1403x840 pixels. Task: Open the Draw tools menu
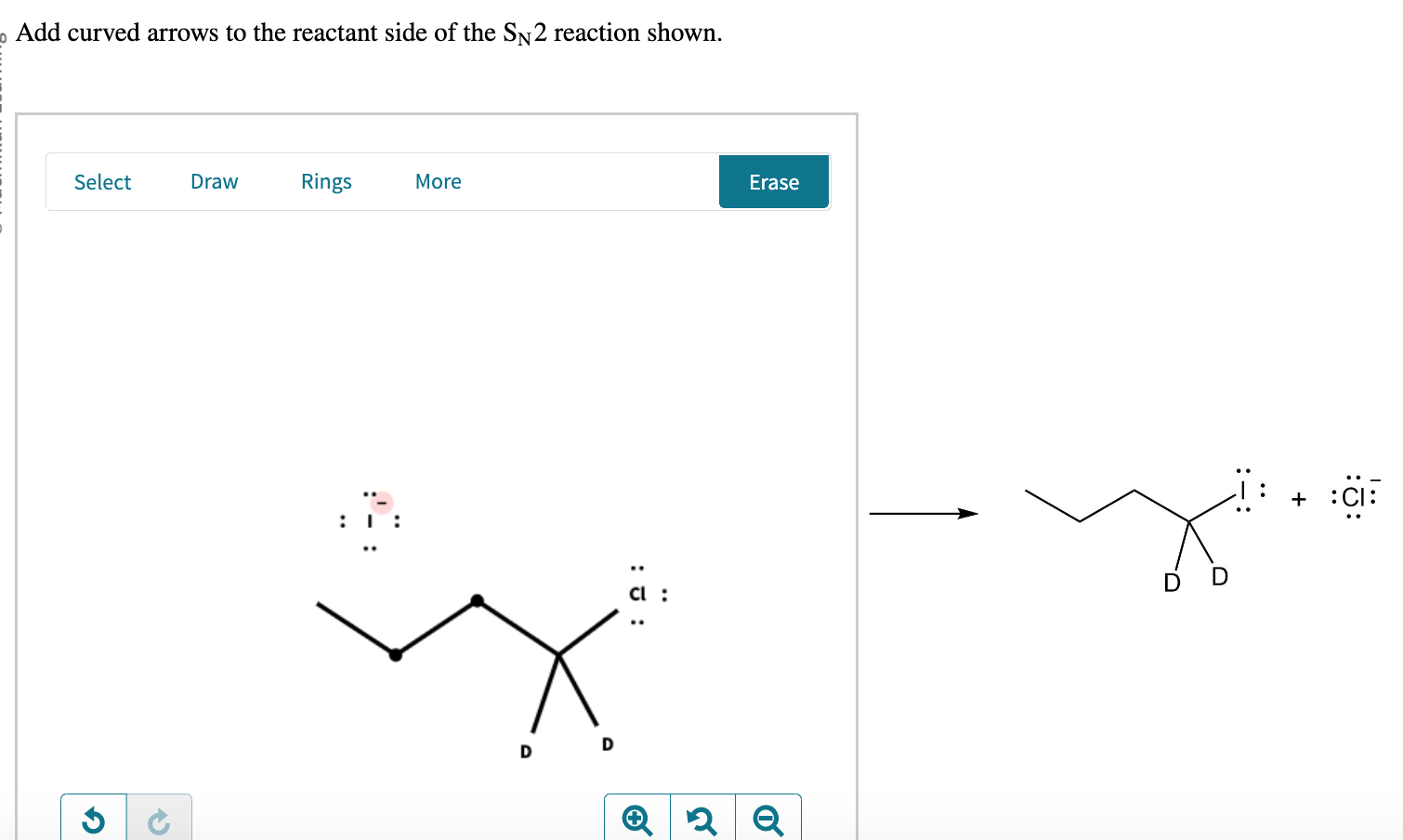point(214,181)
